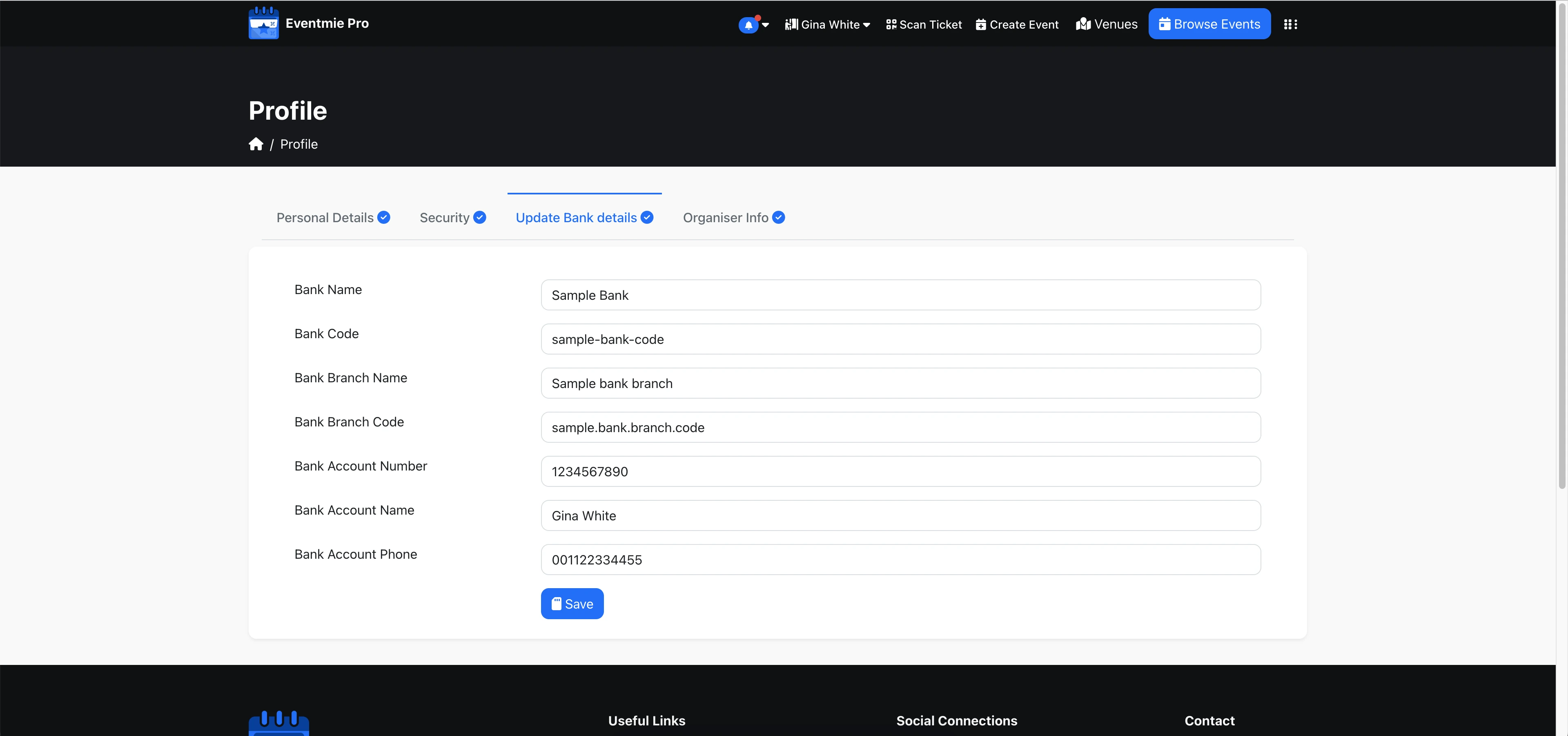The width and height of the screenshot is (1568, 736).
Task: Open the Gina White user menu
Action: (x=827, y=25)
